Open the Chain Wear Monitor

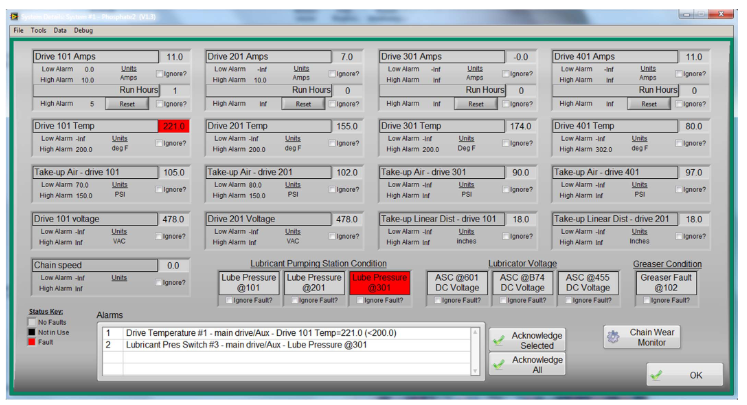click(x=642, y=337)
